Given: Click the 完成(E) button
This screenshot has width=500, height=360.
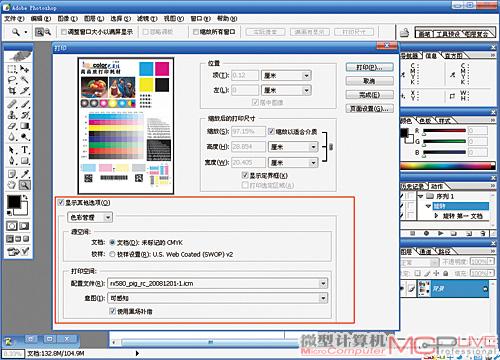Looking at the screenshot, I should 369,95.
